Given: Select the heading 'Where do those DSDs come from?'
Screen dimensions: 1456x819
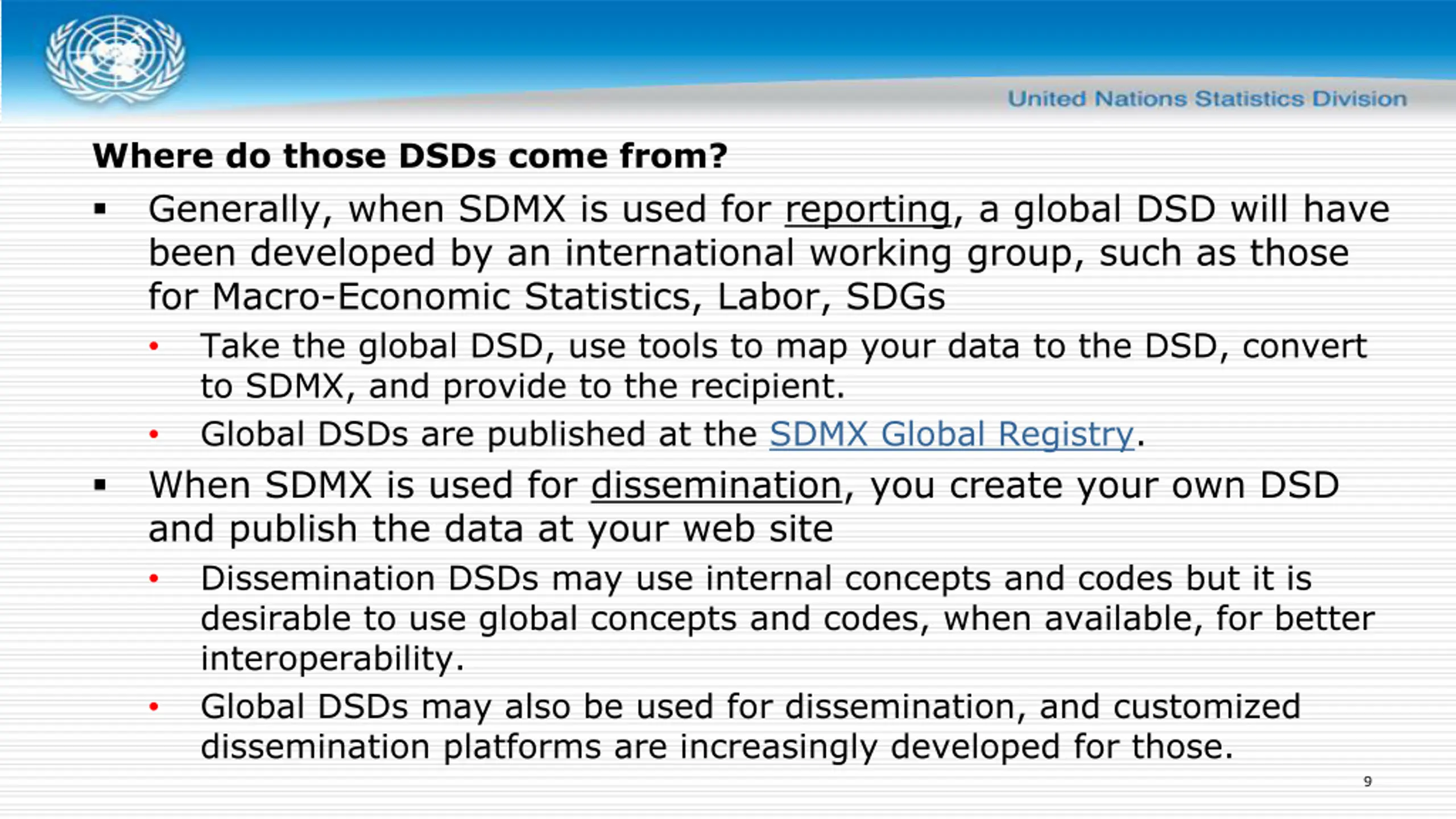Looking at the screenshot, I should click(x=410, y=156).
